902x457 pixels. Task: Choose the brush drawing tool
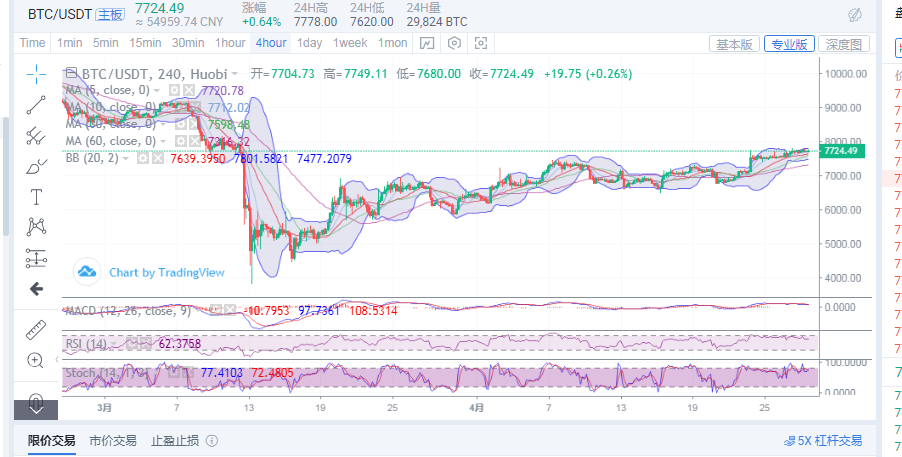36,166
